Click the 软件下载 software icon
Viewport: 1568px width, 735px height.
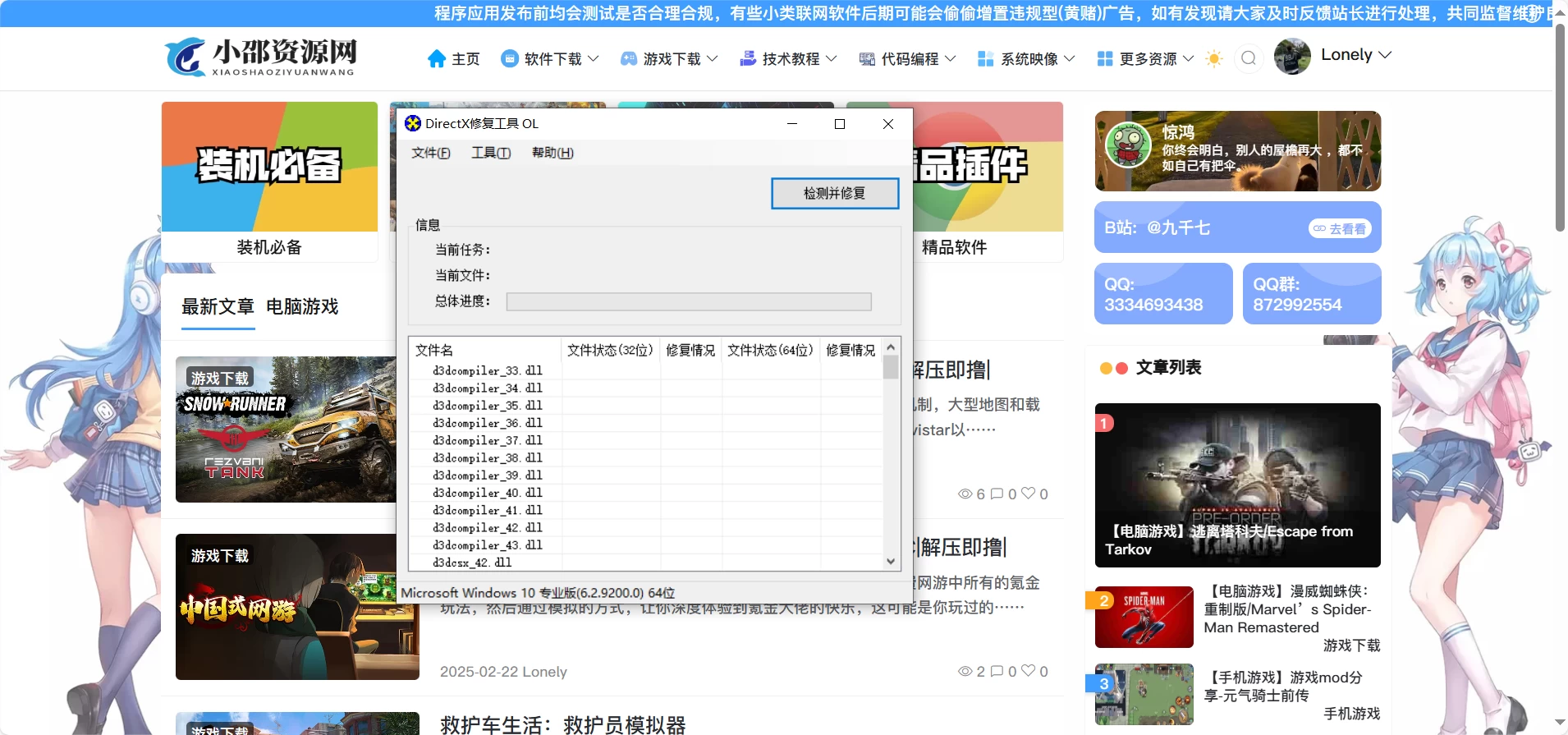click(x=510, y=59)
